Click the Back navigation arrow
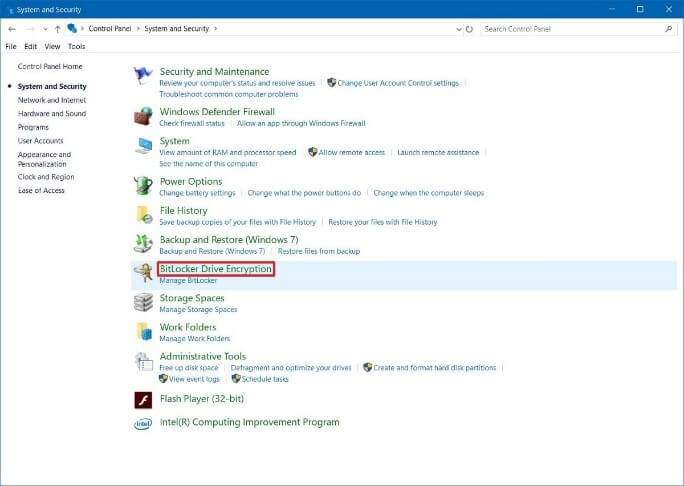The height and width of the screenshot is (486, 684). click(x=12, y=29)
